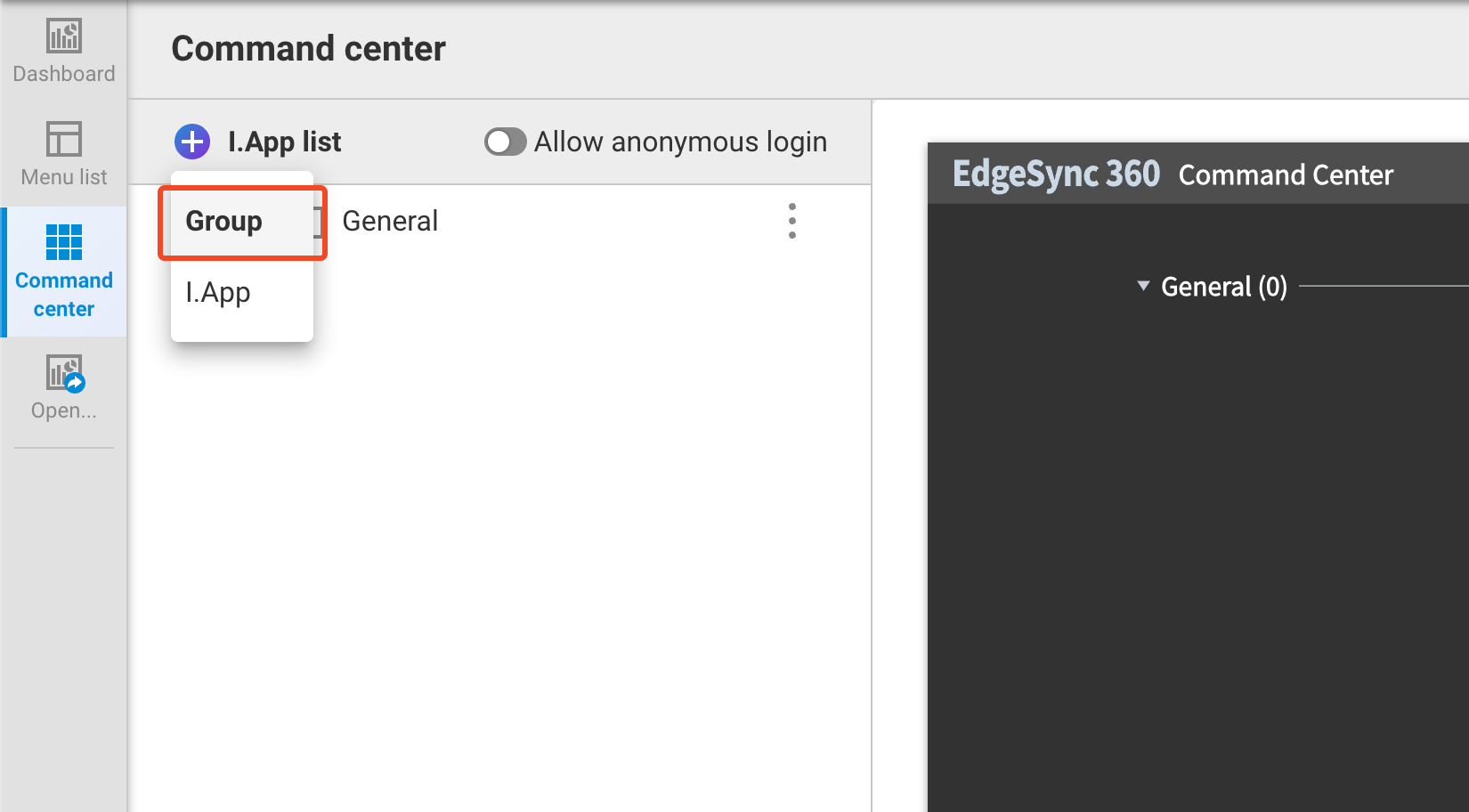Open the General group options menu
Screen dimensions: 1469x812
coord(791,220)
